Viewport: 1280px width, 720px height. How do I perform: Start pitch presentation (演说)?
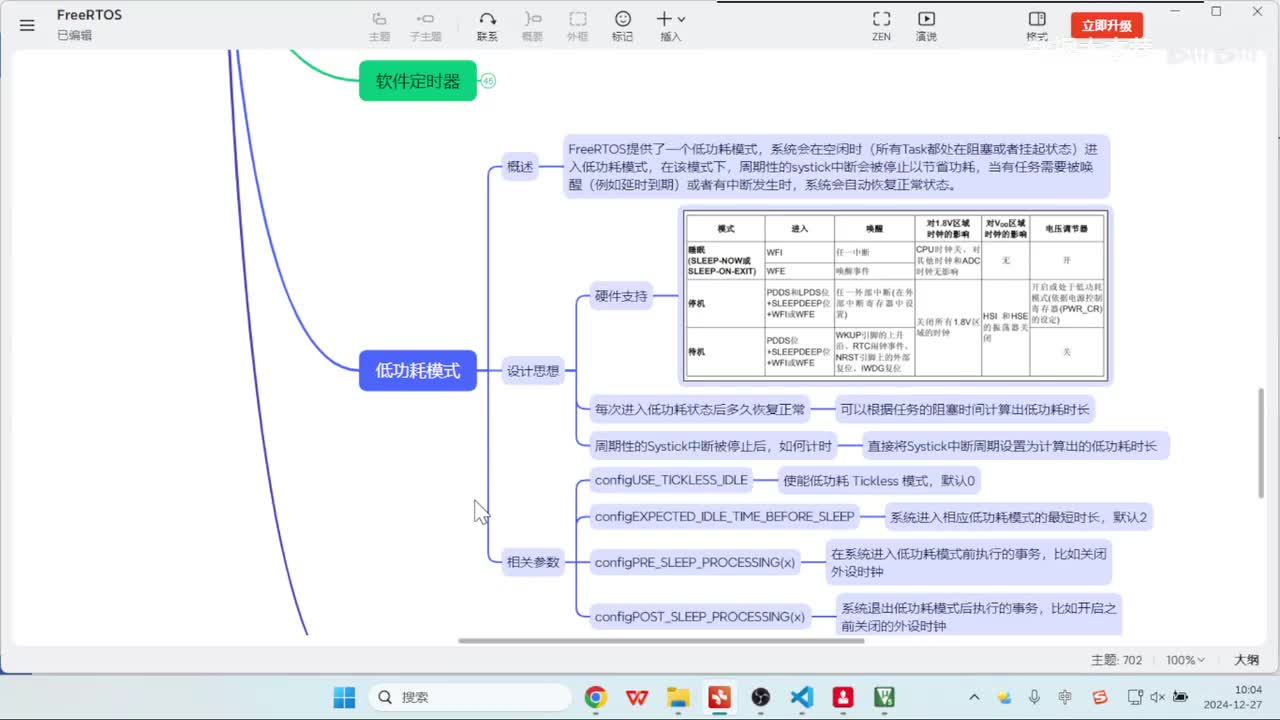click(x=926, y=26)
